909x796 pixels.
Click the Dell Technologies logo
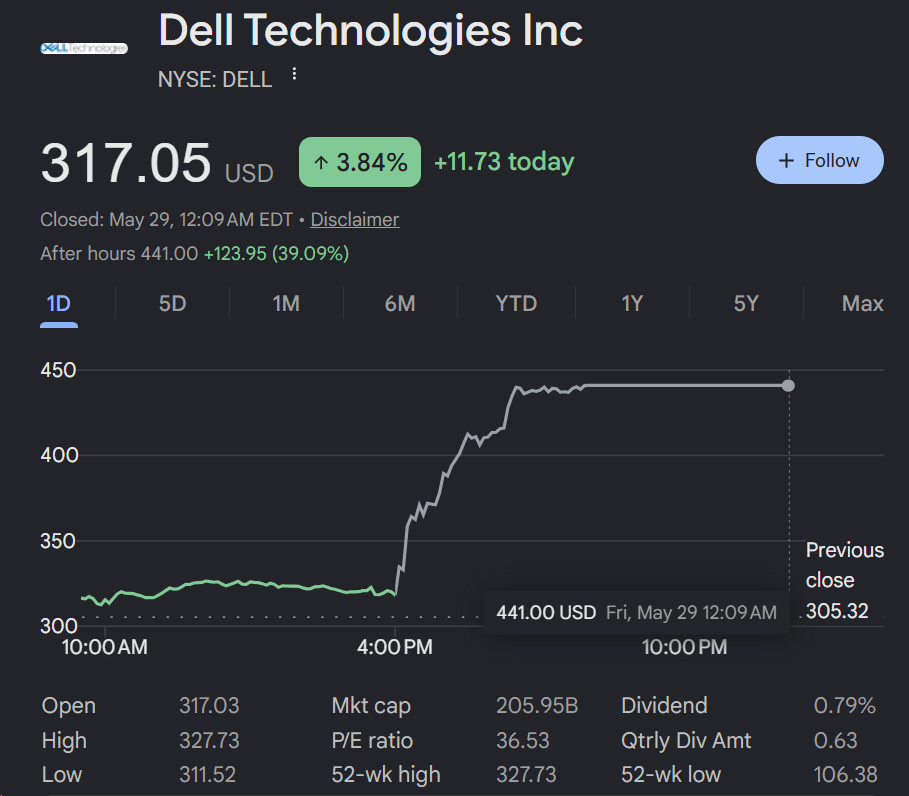tap(84, 48)
